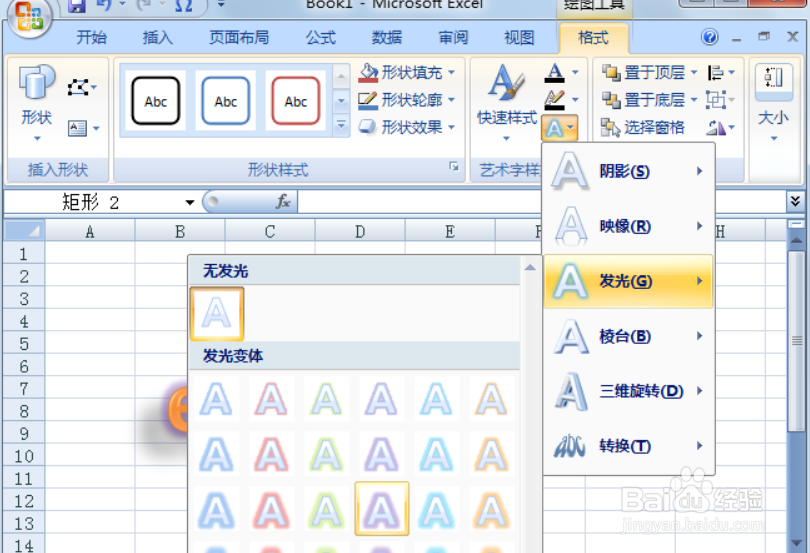Viewport: 810px width, 553px height.
Task: Choose blue glow in first variant row
Action: click(x=216, y=399)
